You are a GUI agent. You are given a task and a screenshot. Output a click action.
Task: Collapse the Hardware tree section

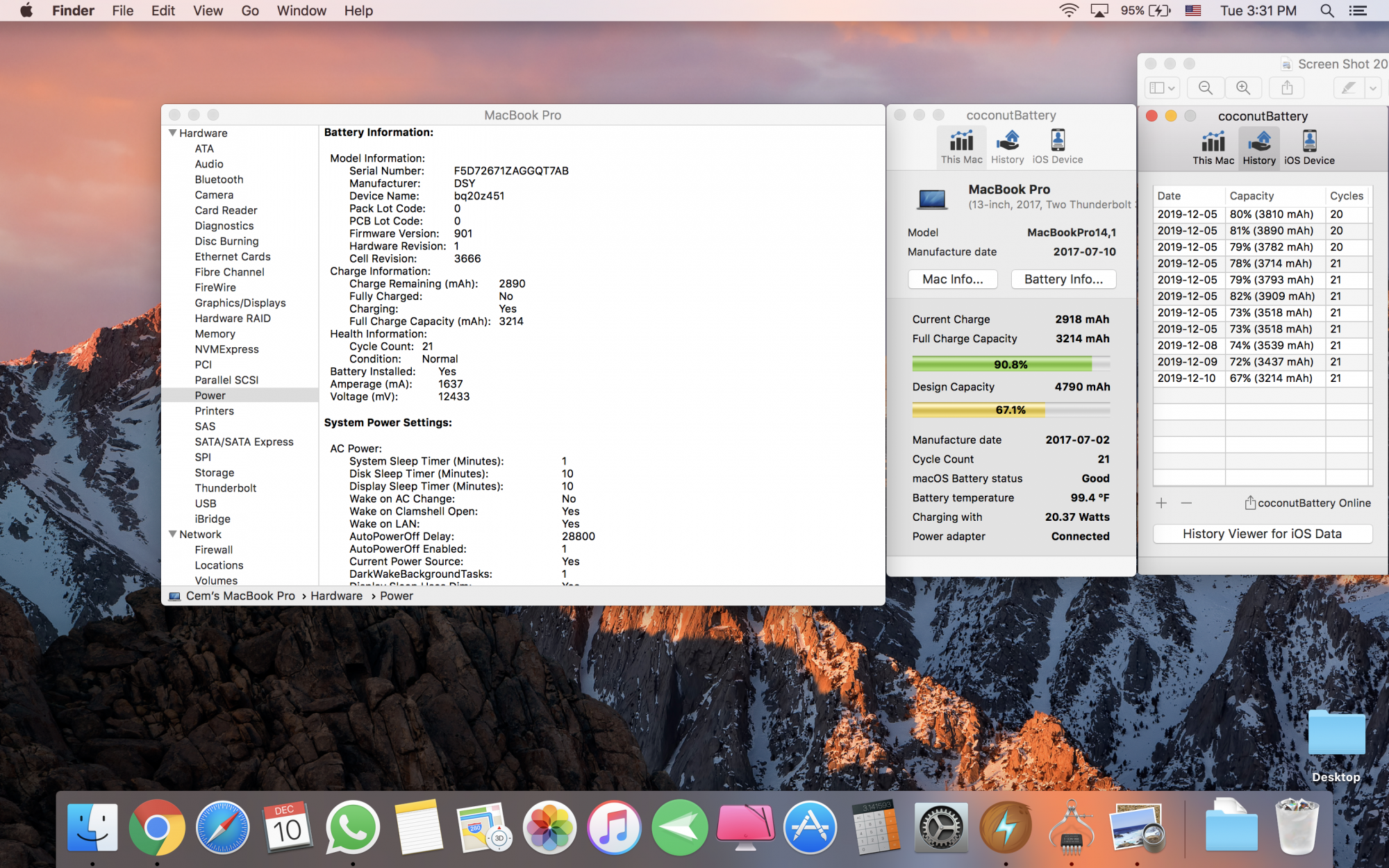[x=172, y=133]
